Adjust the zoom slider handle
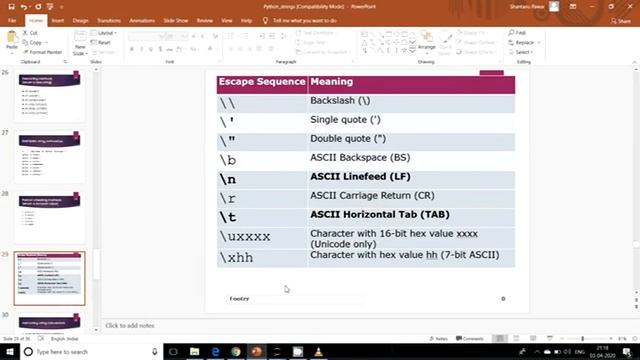This screenshot has width=640, height=360. [582, 338]
